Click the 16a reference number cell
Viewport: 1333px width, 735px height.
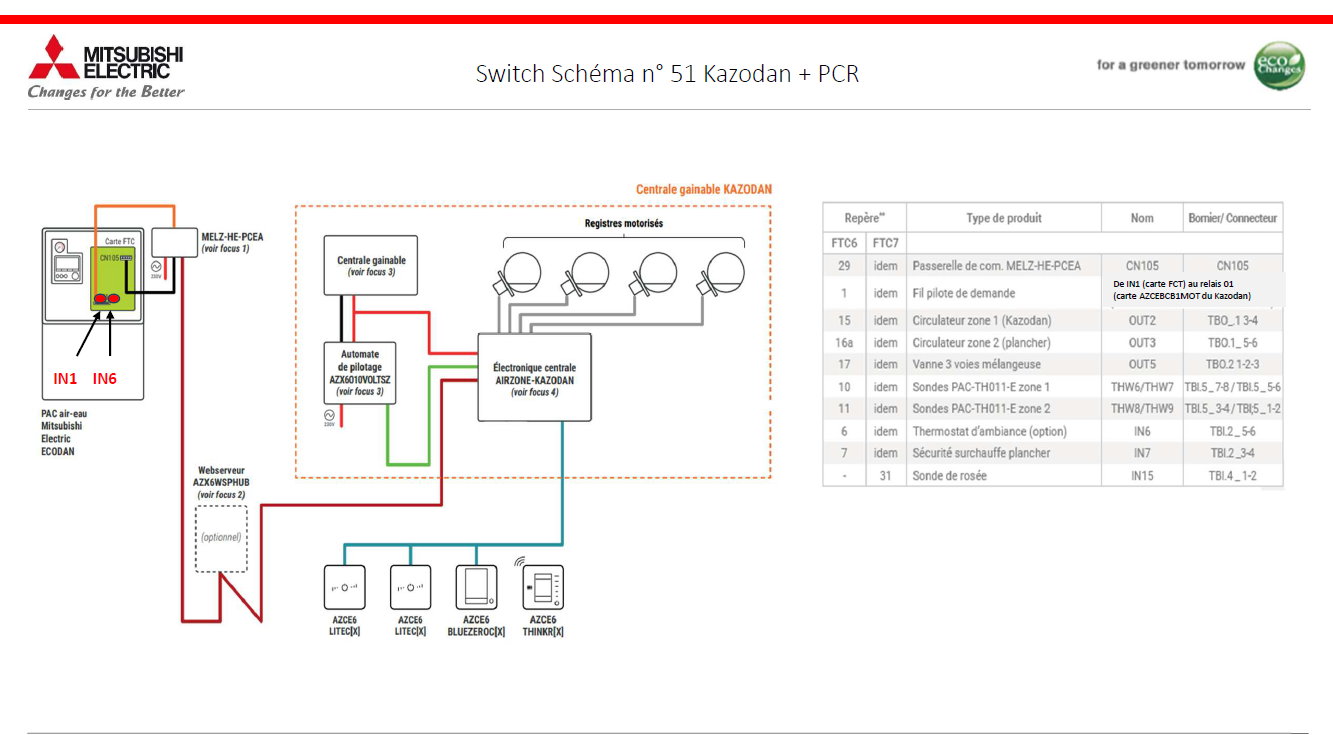click(845, 343)
